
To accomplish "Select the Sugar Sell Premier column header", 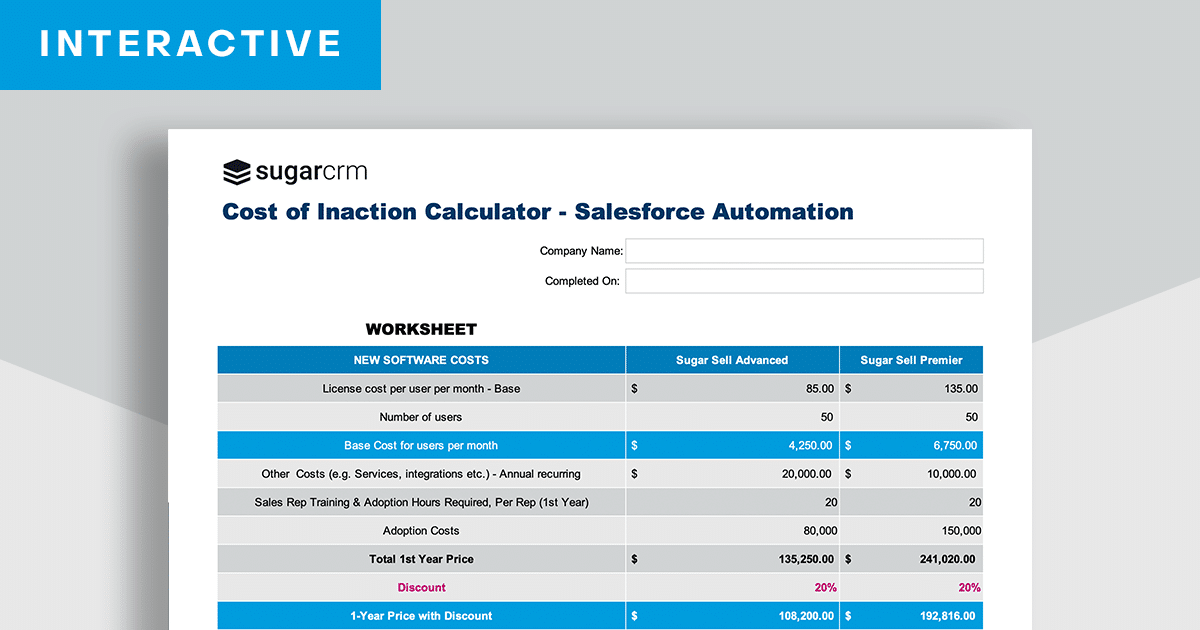I will pos(911,359).
